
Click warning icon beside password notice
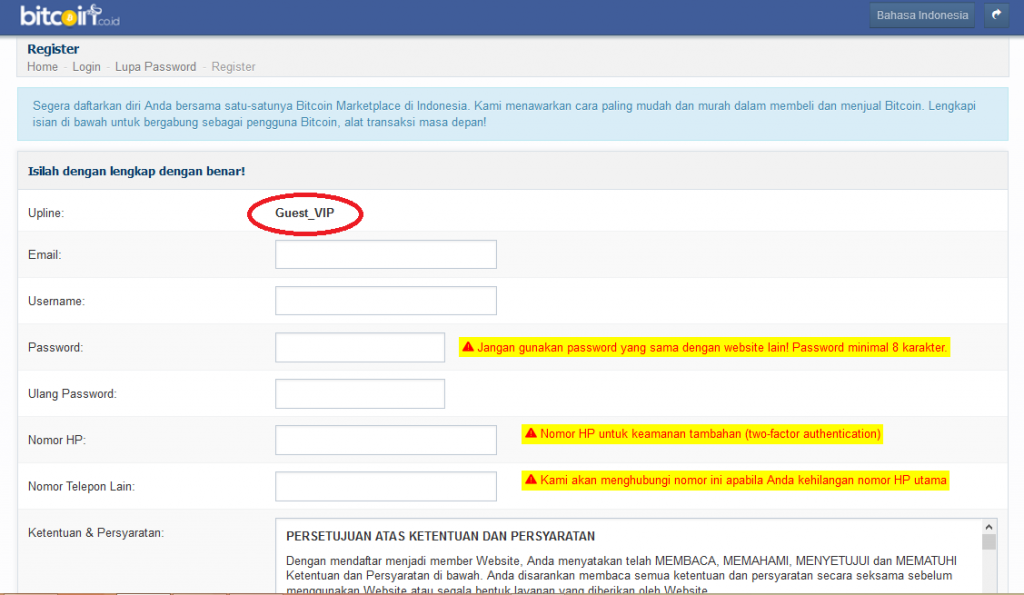point(467,348)
